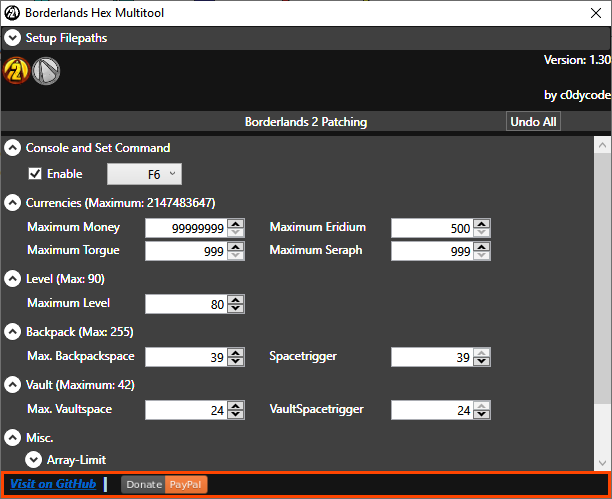Open the F6 console key dropdown
The width and height of the screenshot is (612, 499).
pos(144,174)
